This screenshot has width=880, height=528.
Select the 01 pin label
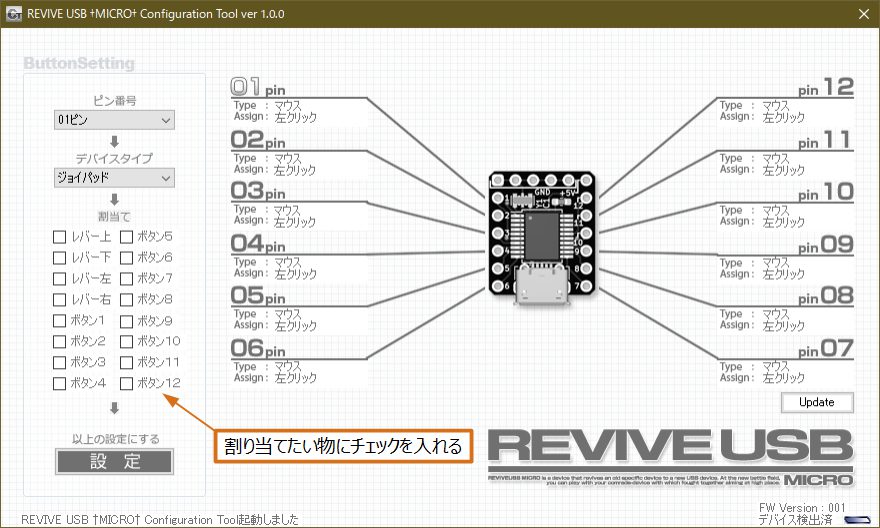tap(258, 87)
